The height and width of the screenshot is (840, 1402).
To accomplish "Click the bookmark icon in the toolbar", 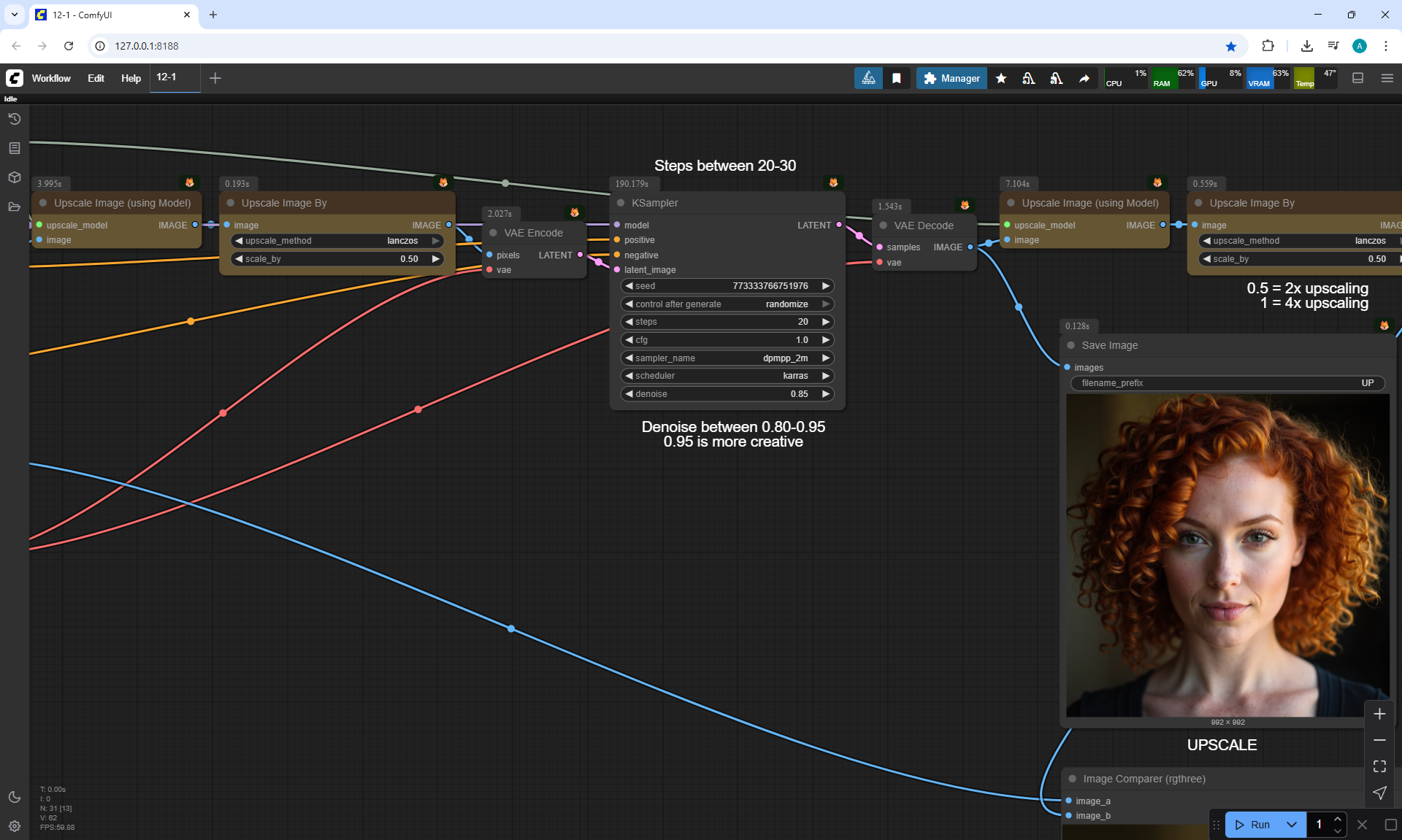I will (896, 78).
